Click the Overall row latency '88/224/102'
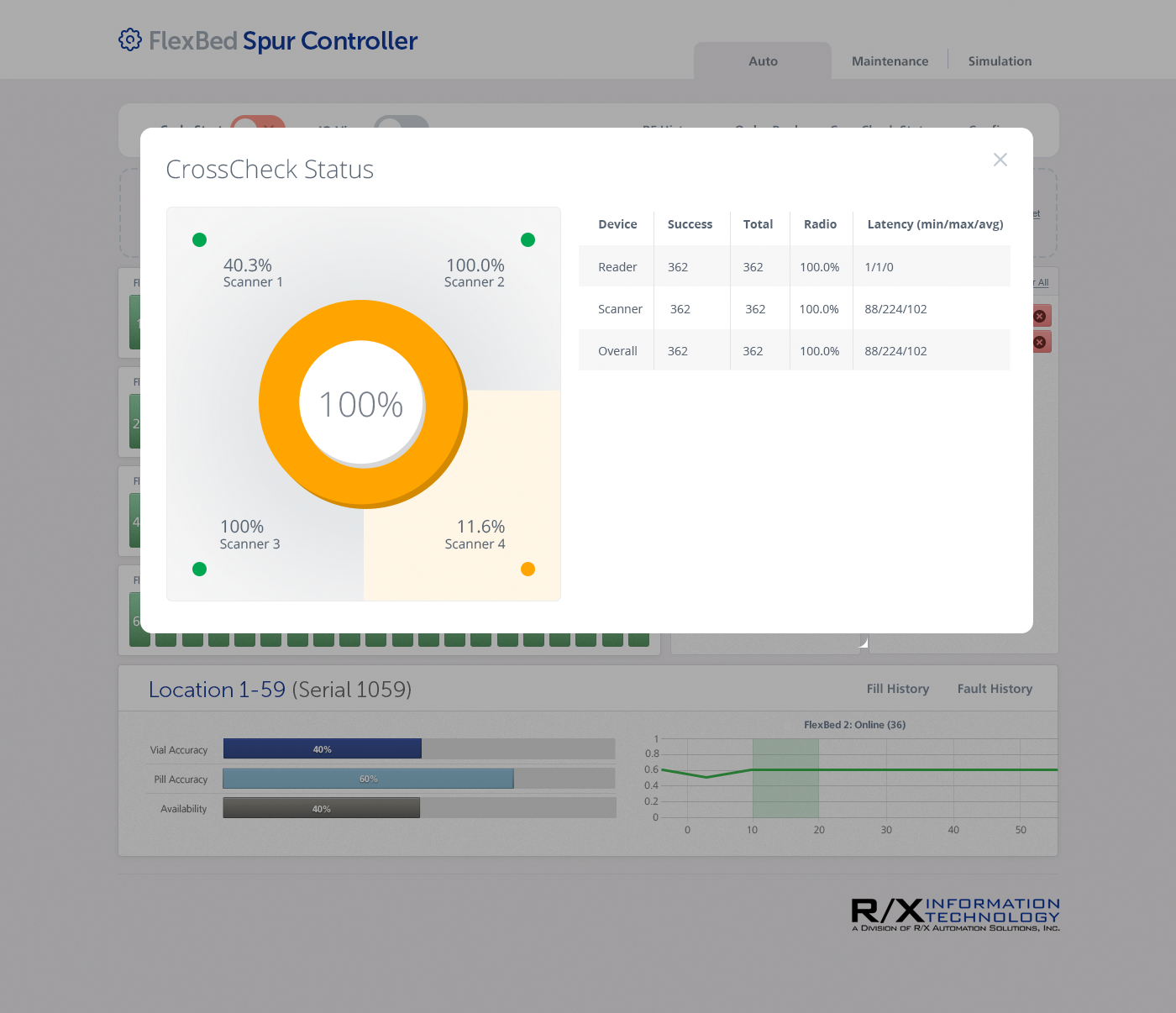Image resolution: width=1176 pixels, height=1013 pixels. (x=895, y=351)
